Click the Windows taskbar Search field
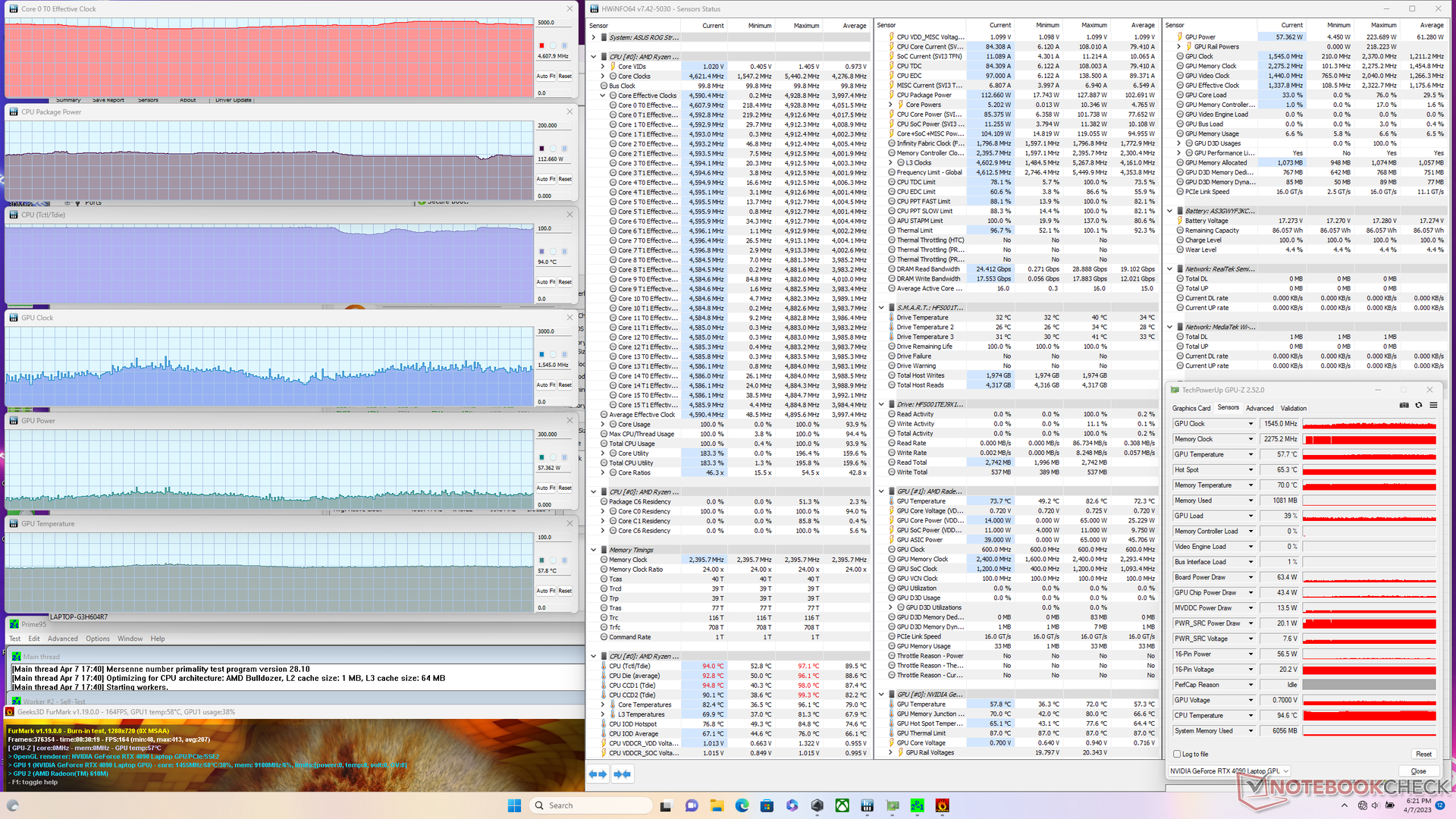This screenshot has height=819, width=1456. (591, 805)
